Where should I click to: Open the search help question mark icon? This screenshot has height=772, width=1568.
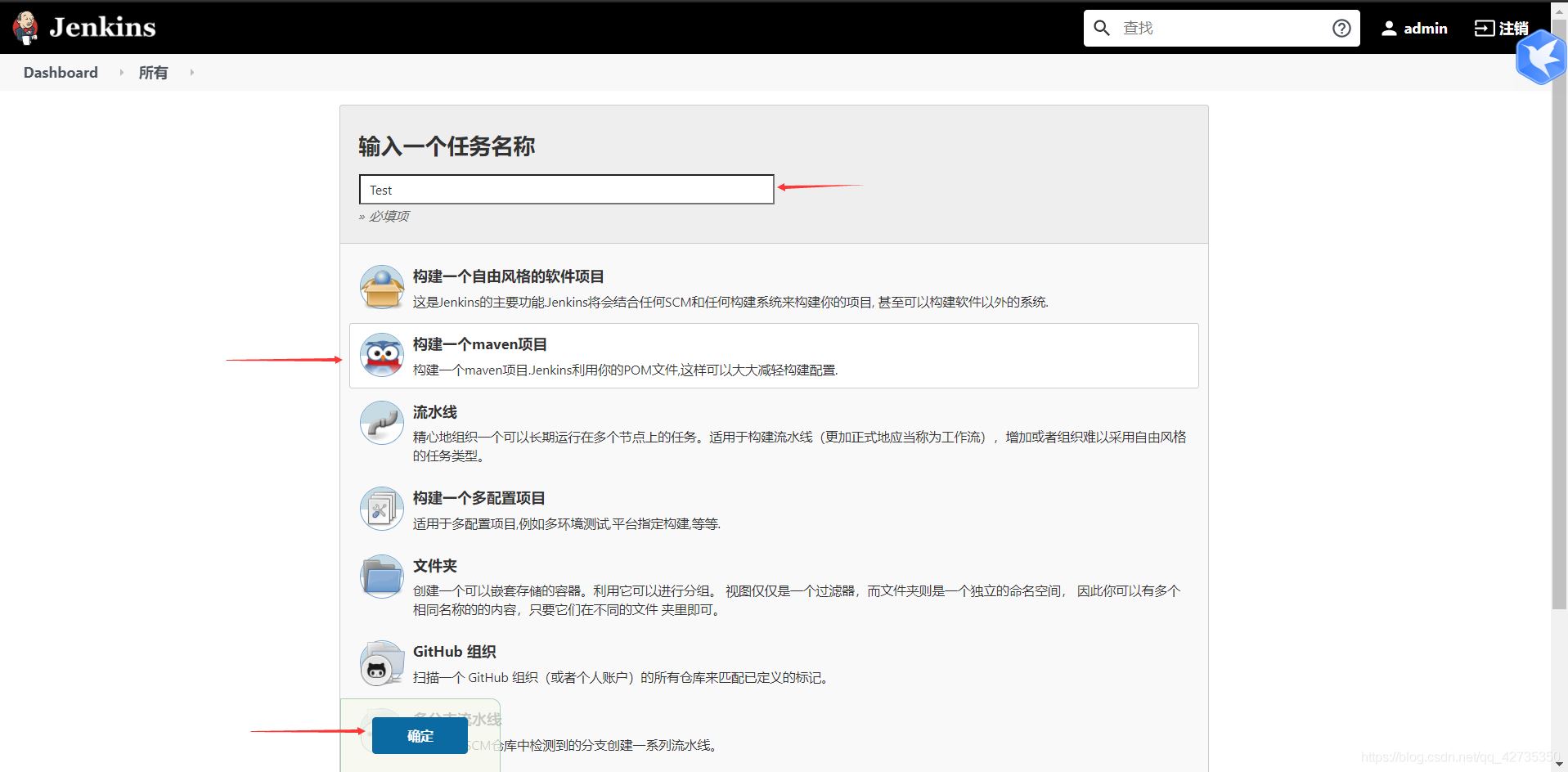[x=1341, y=27]
